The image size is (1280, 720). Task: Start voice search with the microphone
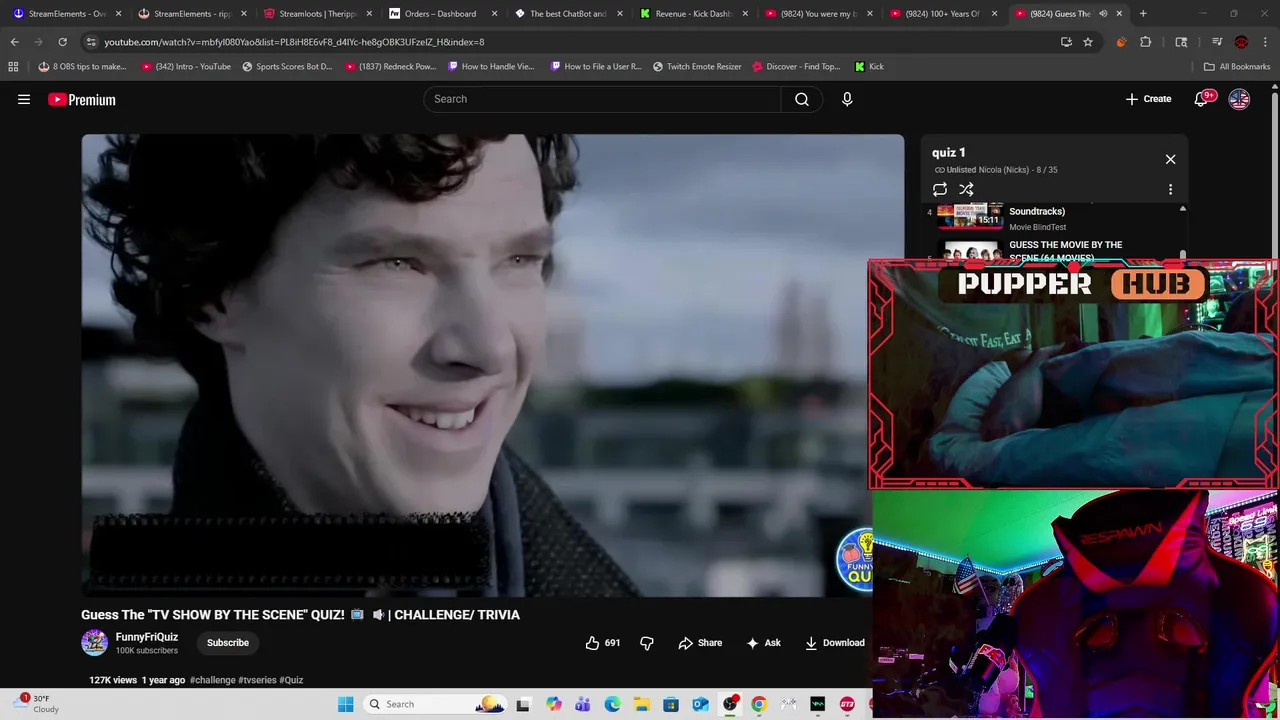point(847,99)
